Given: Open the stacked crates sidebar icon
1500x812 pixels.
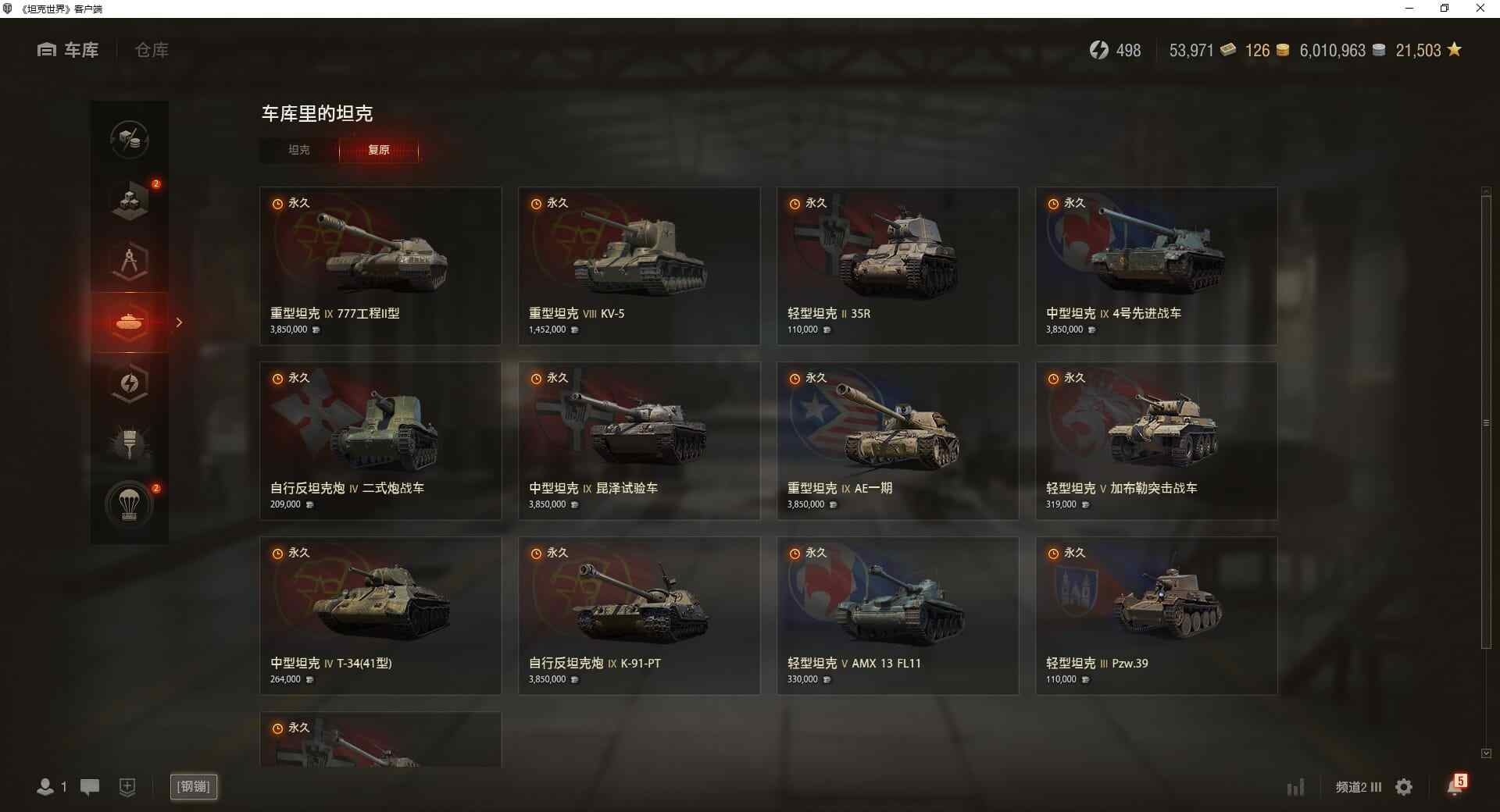Looking at the screenshot, I should click(x=130, y=201).
